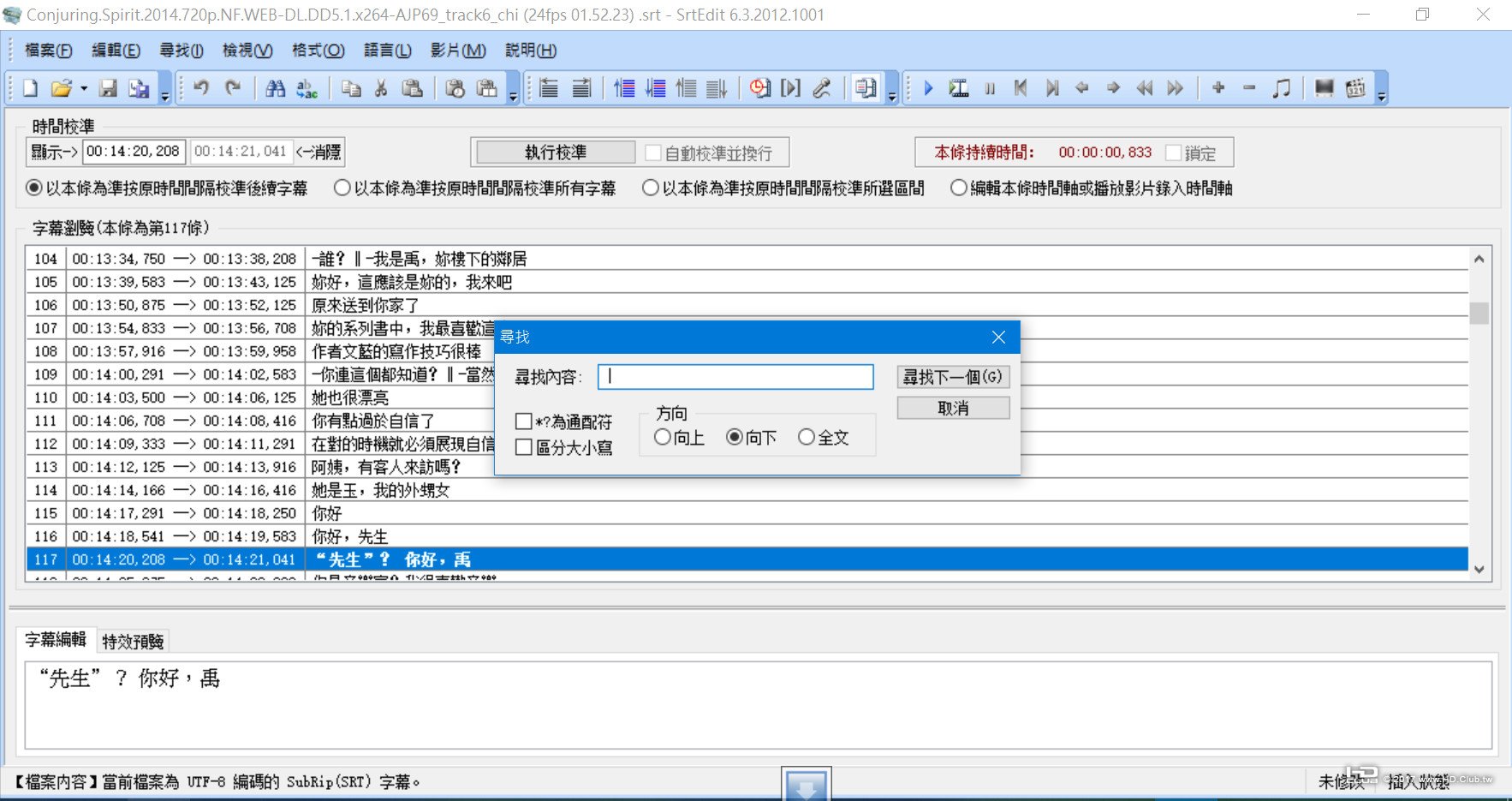Jump to next subtitle in video

click(1052, 88)
